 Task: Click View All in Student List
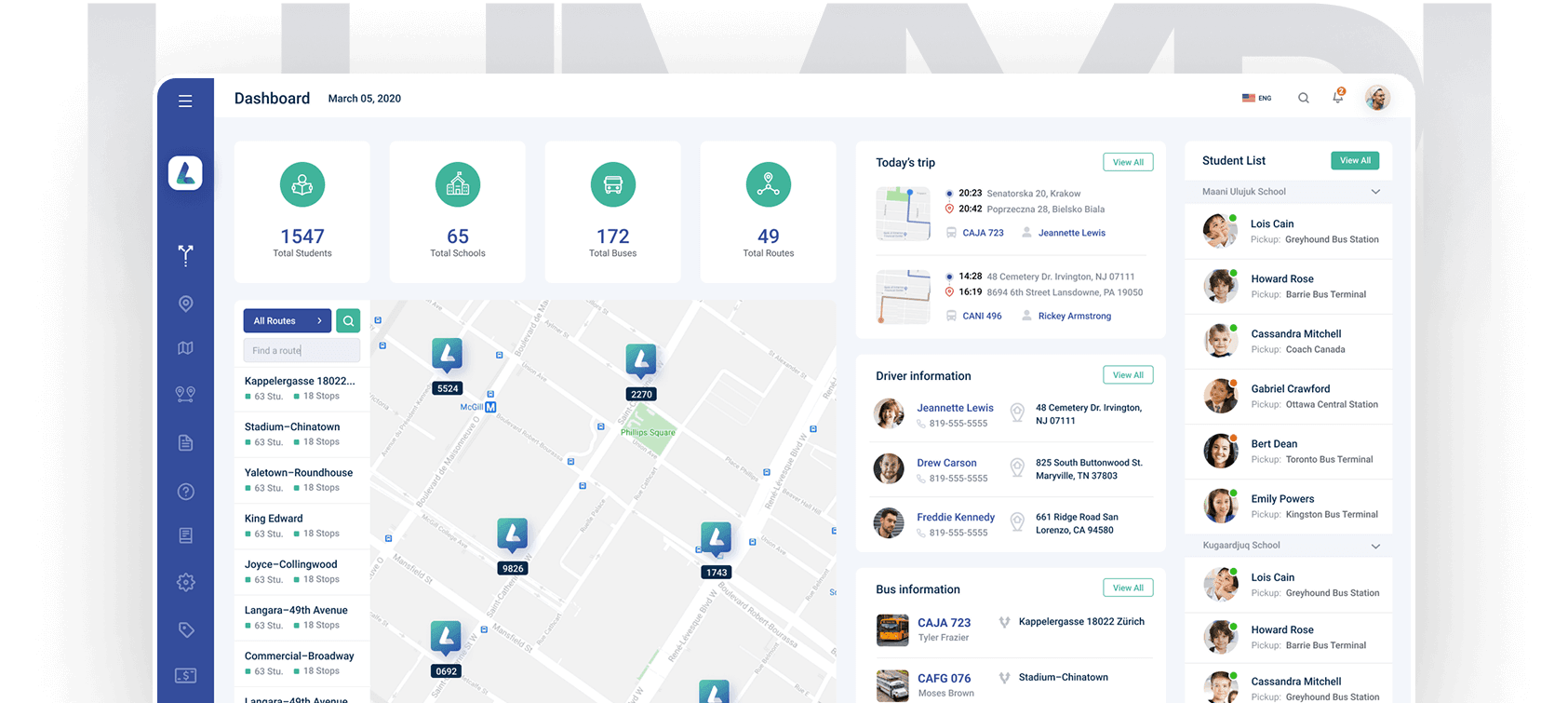(1355, 160)
